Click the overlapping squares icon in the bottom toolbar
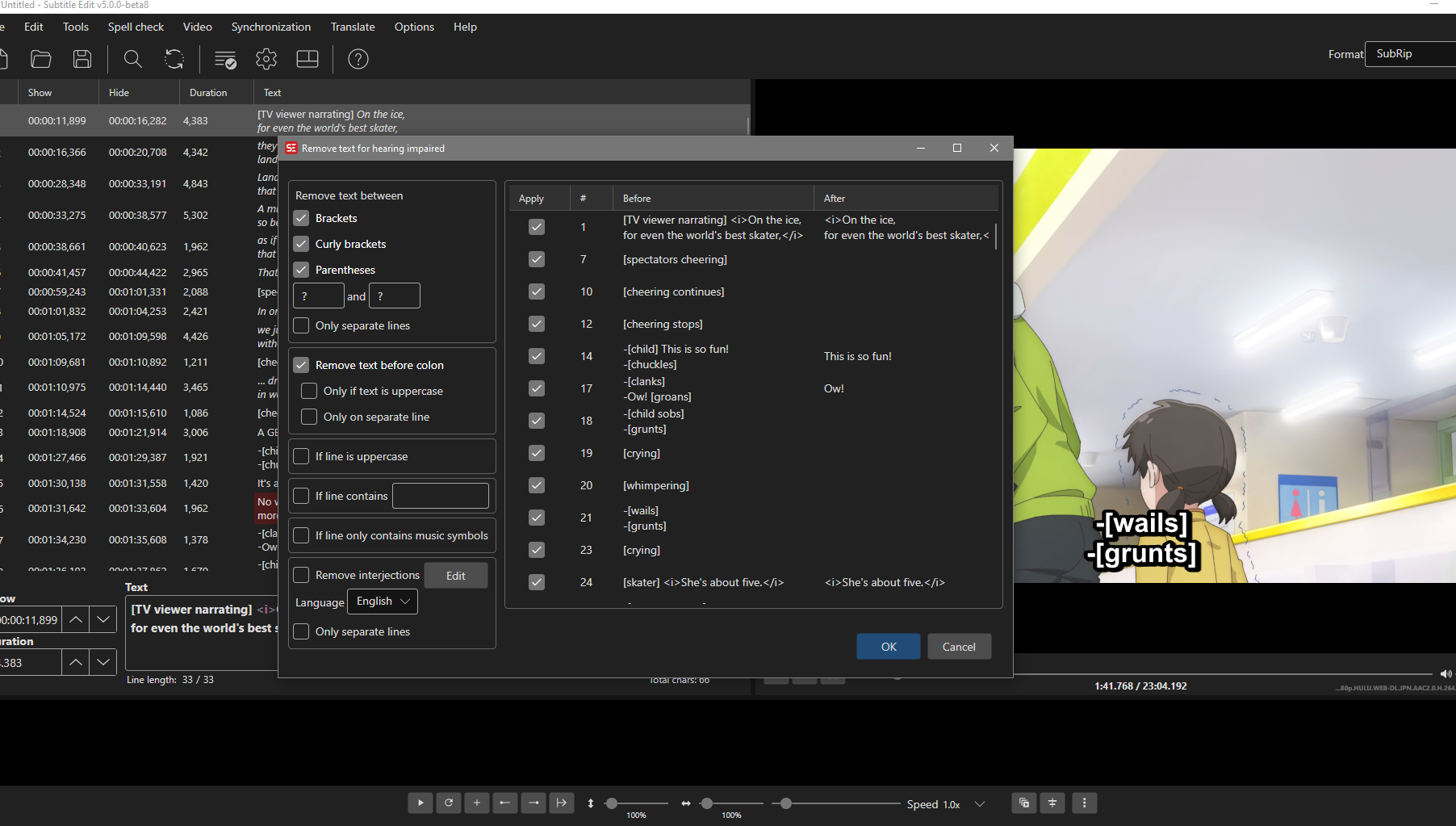This screenshot has width=1456, height=826. pos(1024,803)
